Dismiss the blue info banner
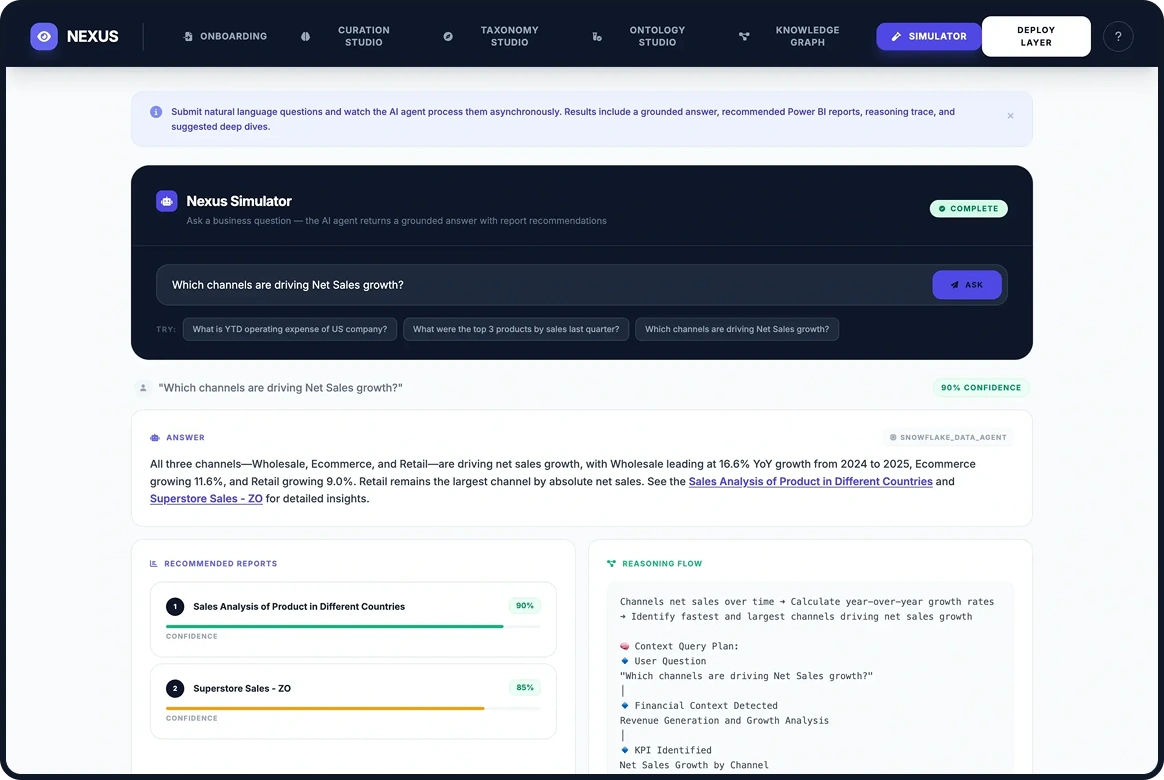 tap(1010, 116)
